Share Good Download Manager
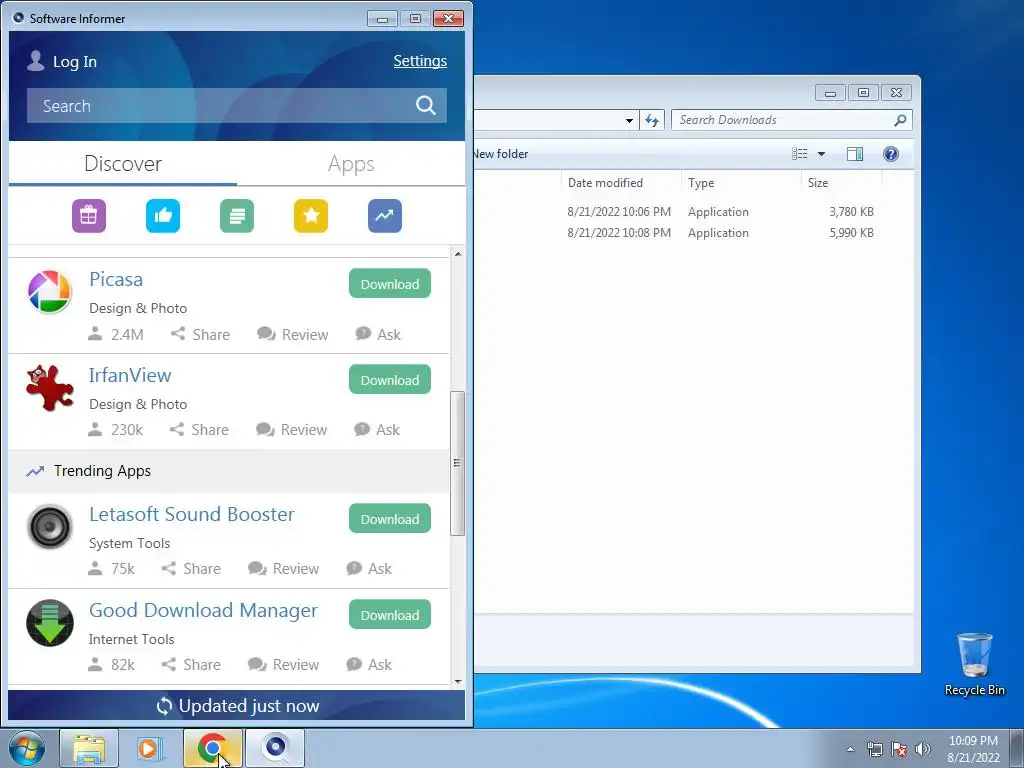The height and width of the screenshot is (768, 1024). pyautogui.click(x=191, y=665)
